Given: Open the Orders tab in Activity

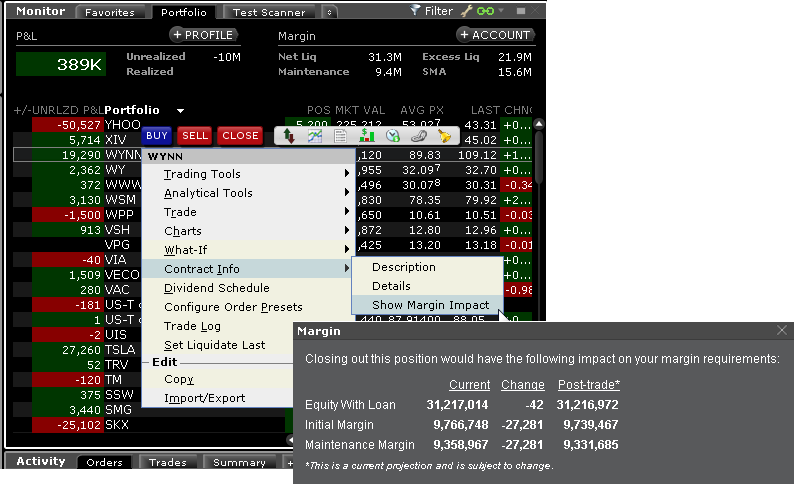Looking at the screenshot, I should [x=104, y=462].
